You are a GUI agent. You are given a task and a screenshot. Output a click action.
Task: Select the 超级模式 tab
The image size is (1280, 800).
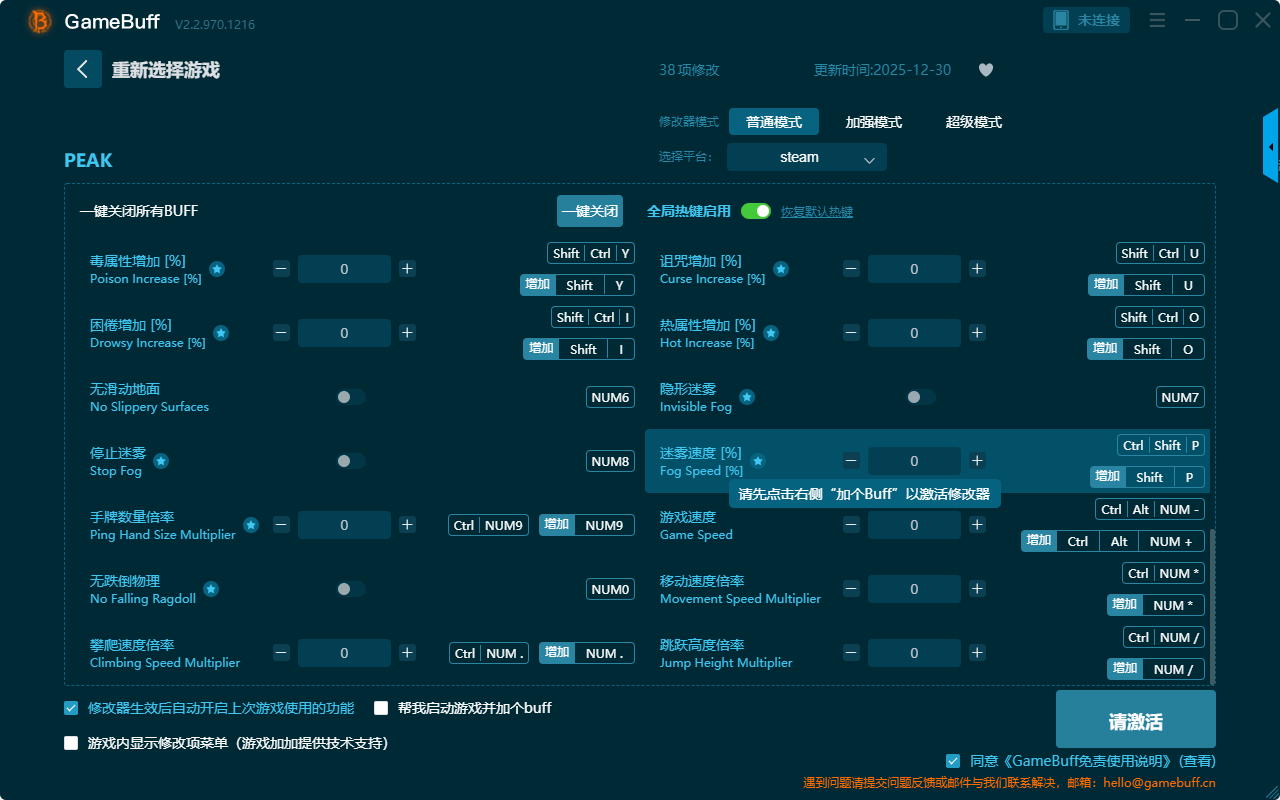click(x=973, y=122)
